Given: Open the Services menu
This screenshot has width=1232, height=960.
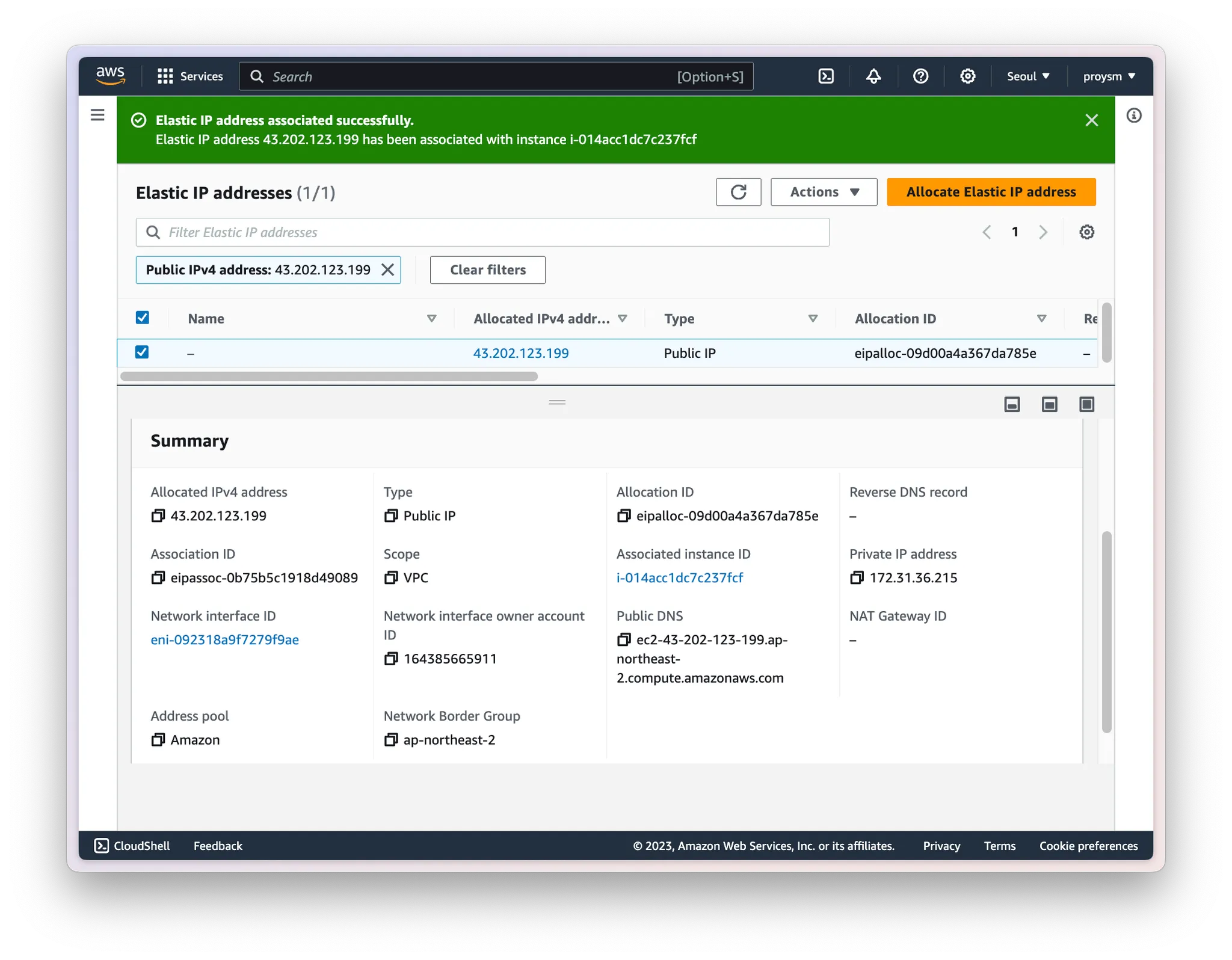Looking at the screenshot, I should (x=190, y=76).
